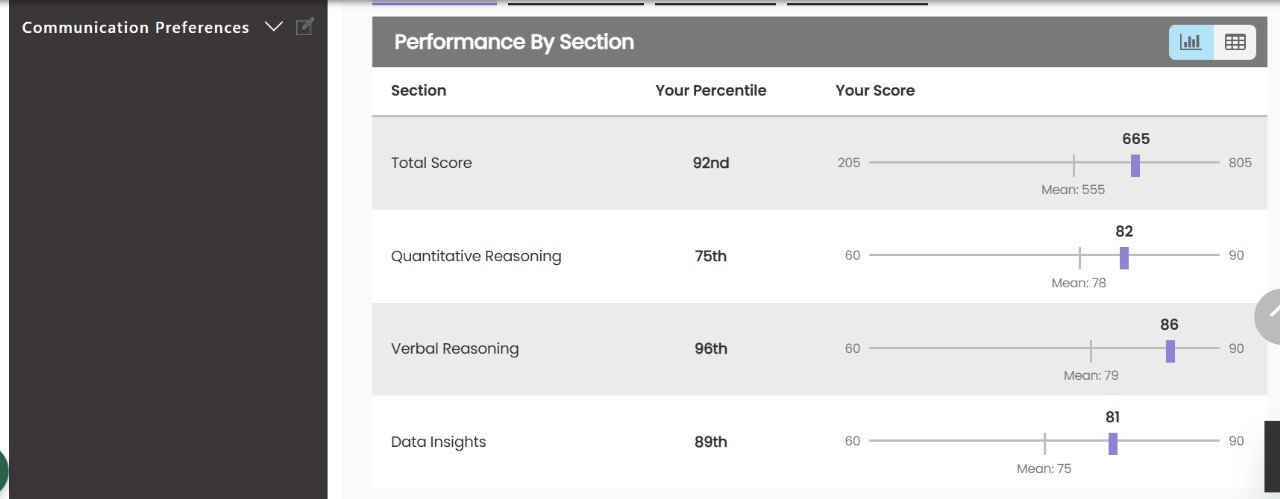
Task: Click the Total Score 665 marker
Action: click(x=1135, y=165)
